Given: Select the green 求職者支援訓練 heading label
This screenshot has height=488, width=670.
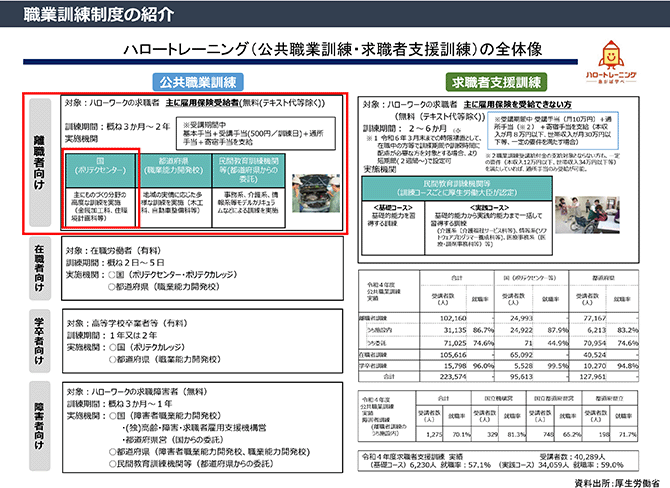Looking at the screenshot, I should (496, 82).
